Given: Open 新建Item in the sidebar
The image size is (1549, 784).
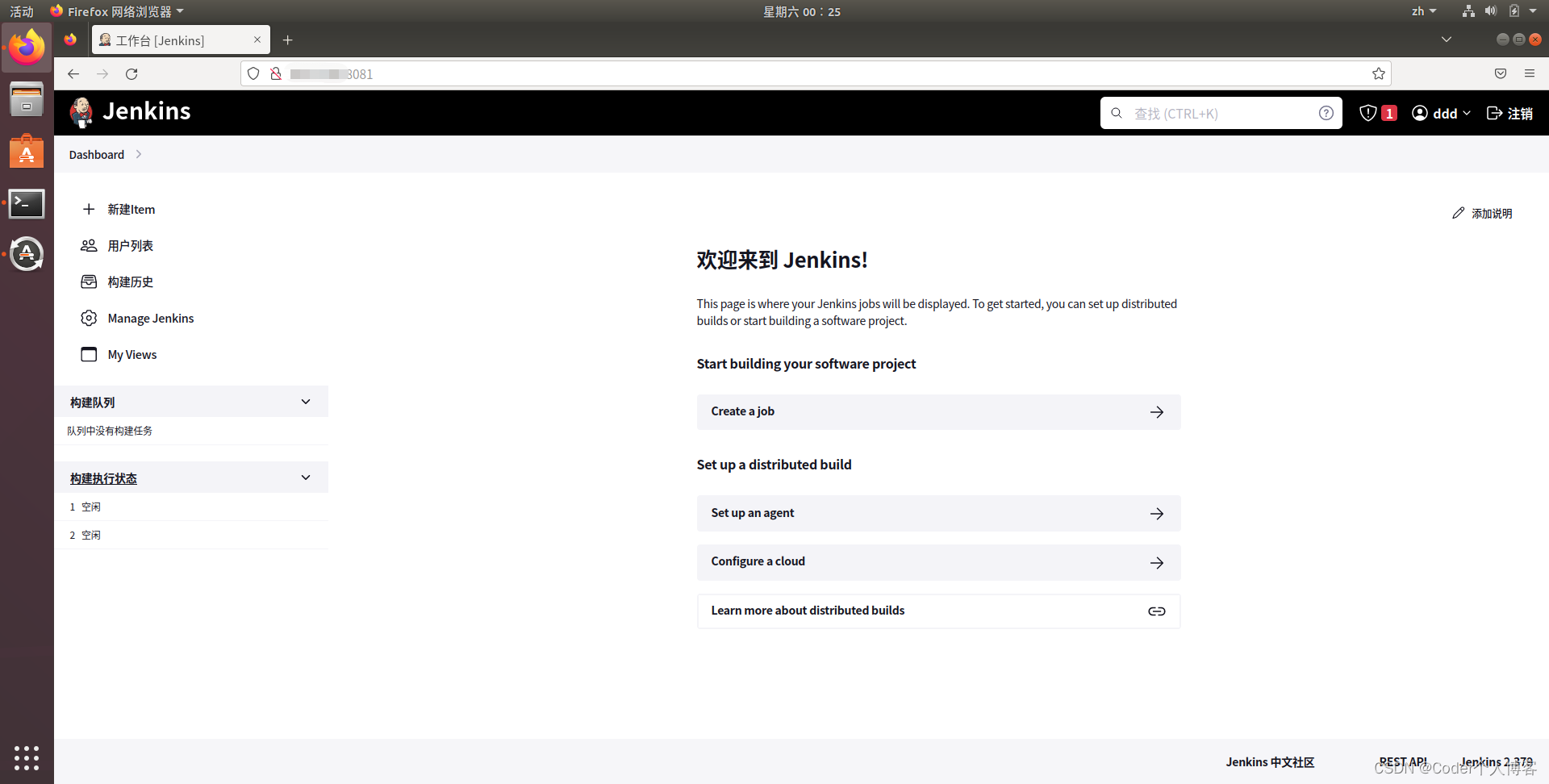Looking at the screenshot, I should click(x=131, y=209).
